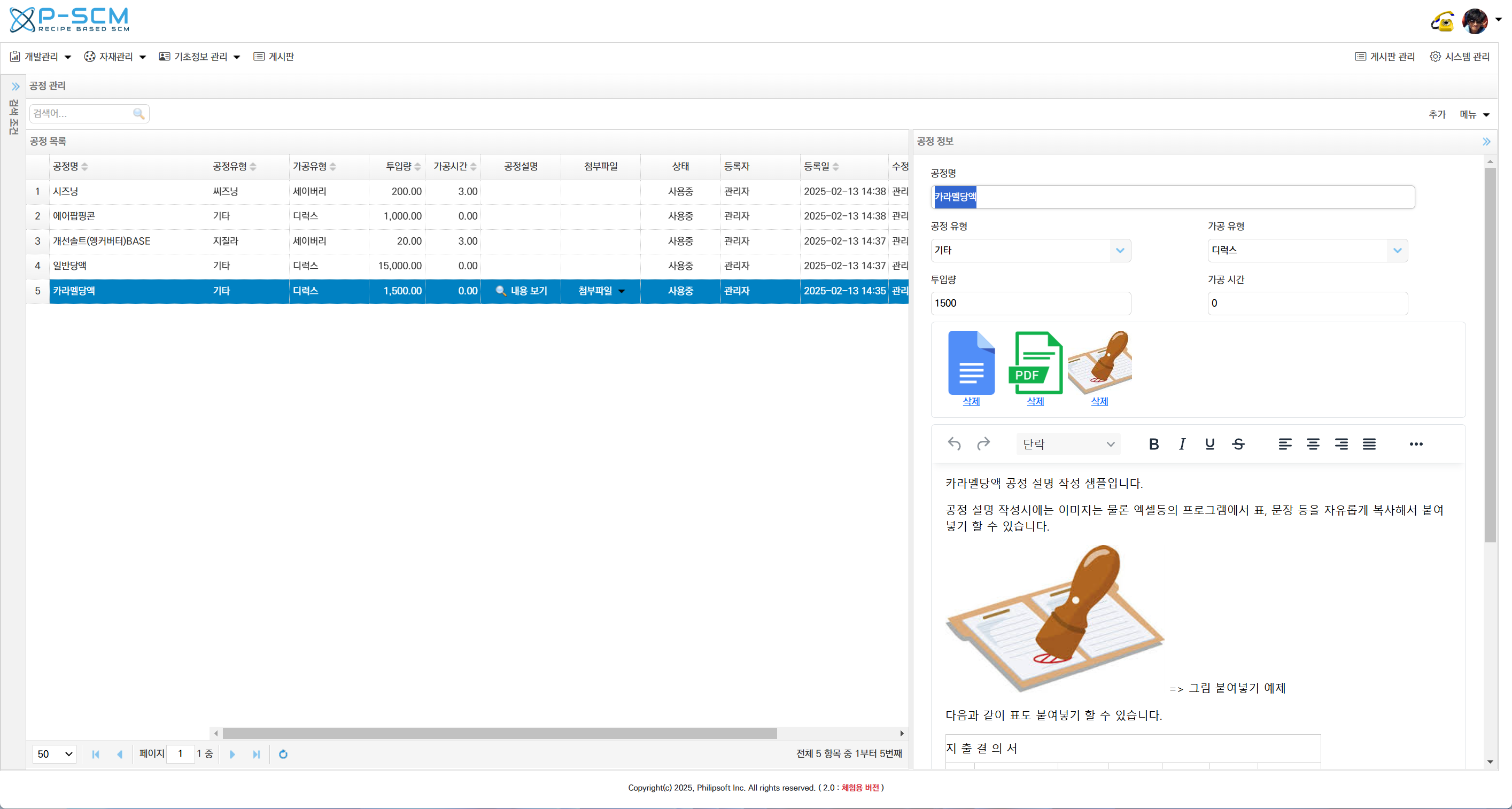The width and height of the screenshot is (1512, 809).
Task: Click the page number input
Action: coord(180,754)
